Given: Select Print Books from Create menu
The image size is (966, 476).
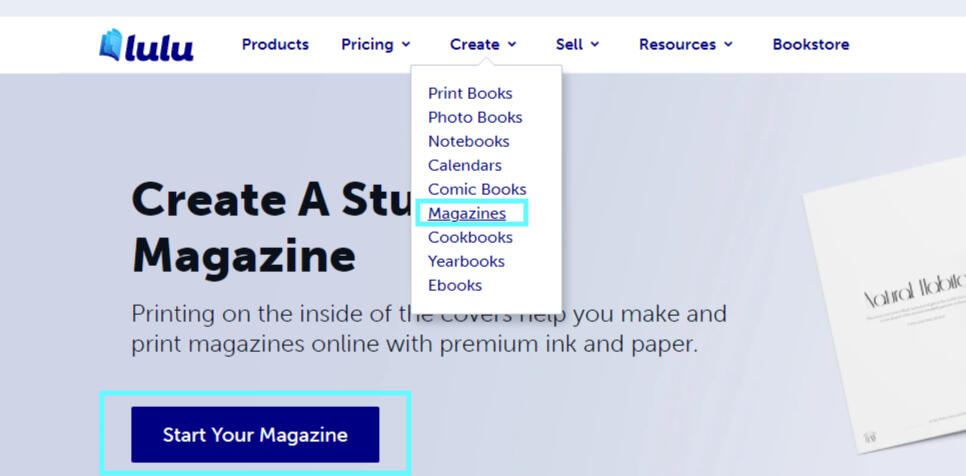Looking at the screenshot, I should pos(470,94).
